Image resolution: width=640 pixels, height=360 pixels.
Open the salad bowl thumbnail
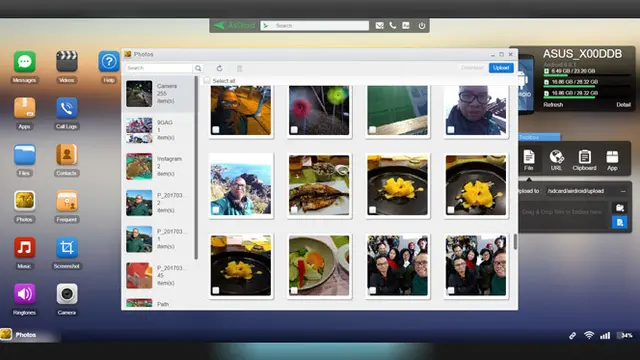click(319, 266)
